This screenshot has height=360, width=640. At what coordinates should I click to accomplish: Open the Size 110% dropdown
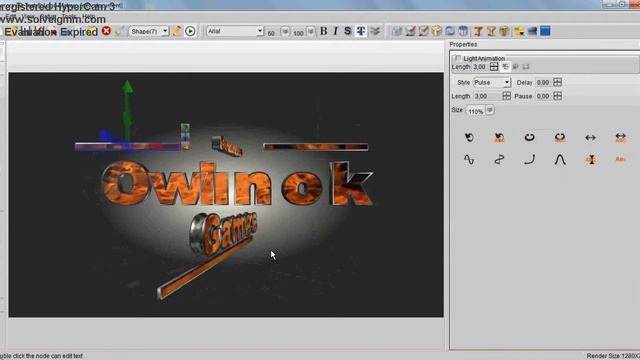pyautogui.click(x=490, y=110)
